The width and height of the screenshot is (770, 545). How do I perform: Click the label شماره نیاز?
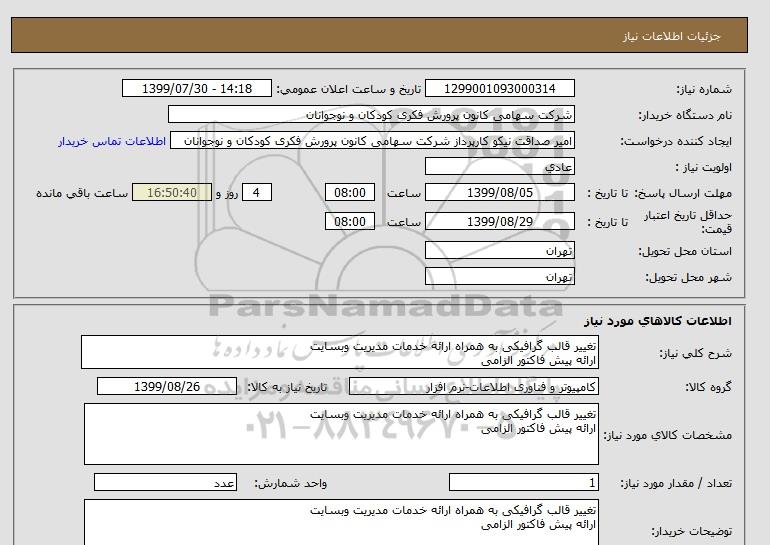tap(704, 89)
